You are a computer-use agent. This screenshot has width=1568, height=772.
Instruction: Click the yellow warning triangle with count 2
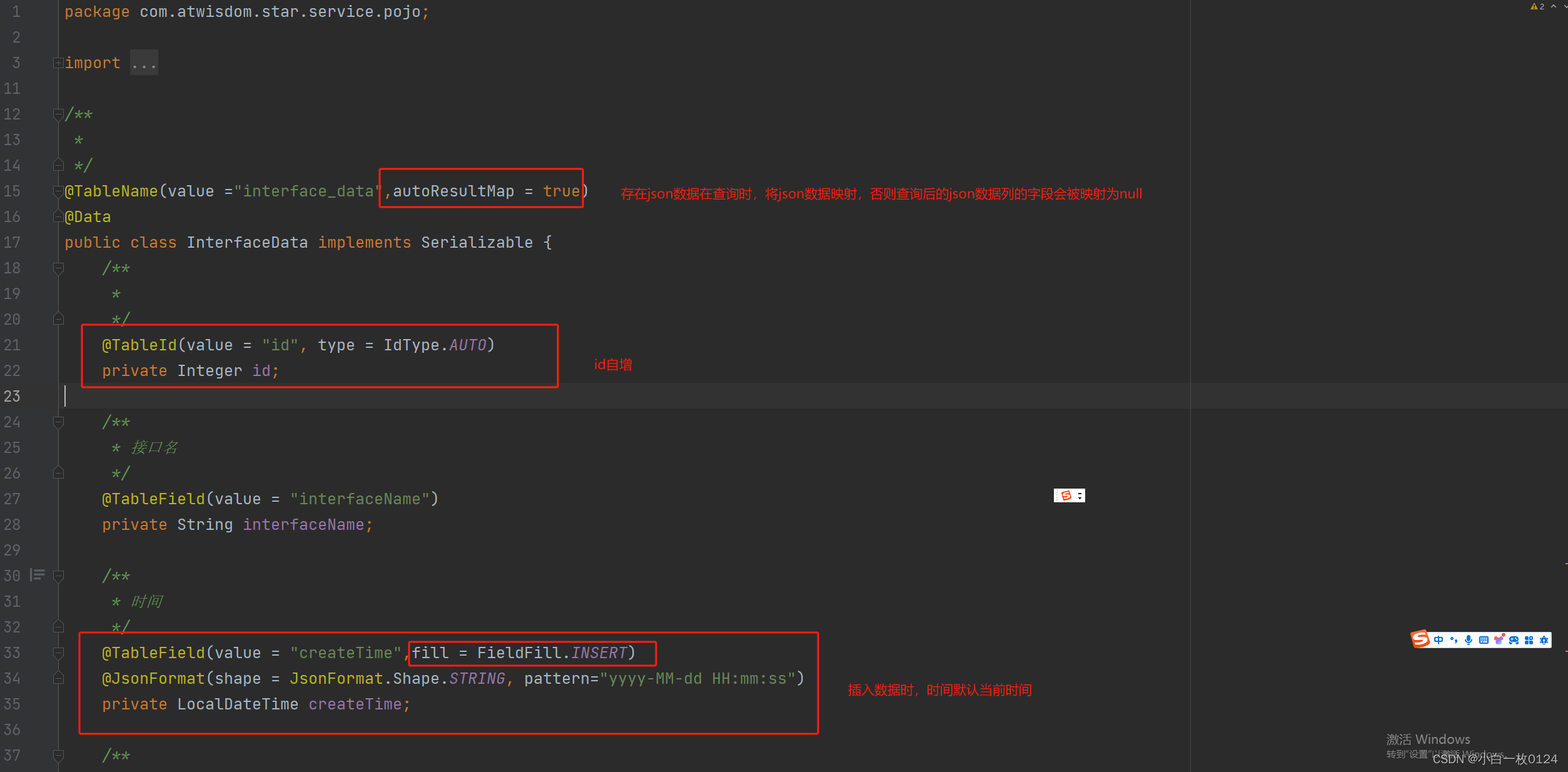pyautogui.click(x=1537, y=6)
